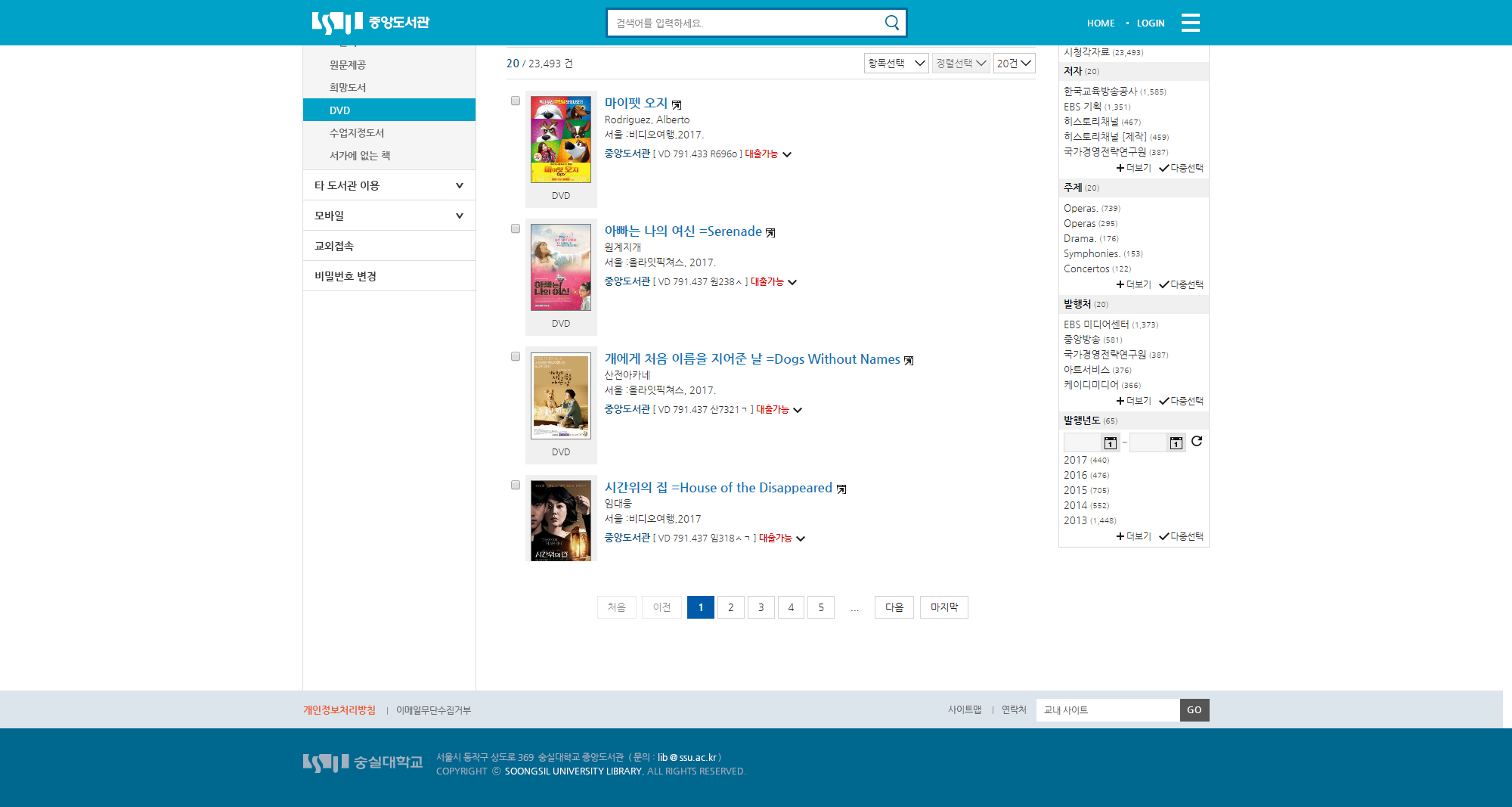
Task: Click the 다음 next page button
Action: pyautogui.click(x=894, y=607)
